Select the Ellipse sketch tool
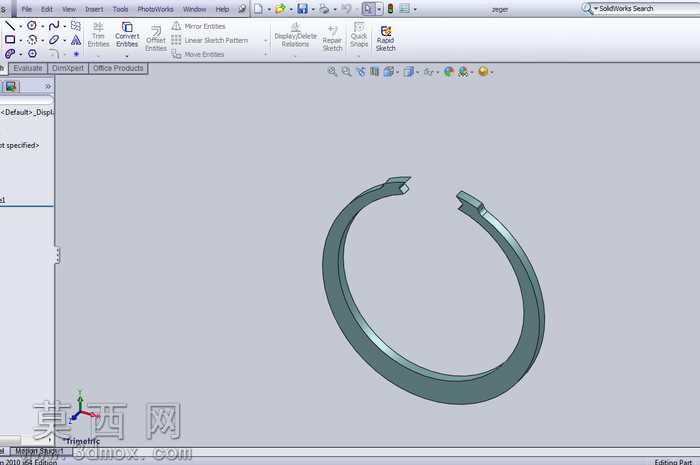 [x=54, y=40]
